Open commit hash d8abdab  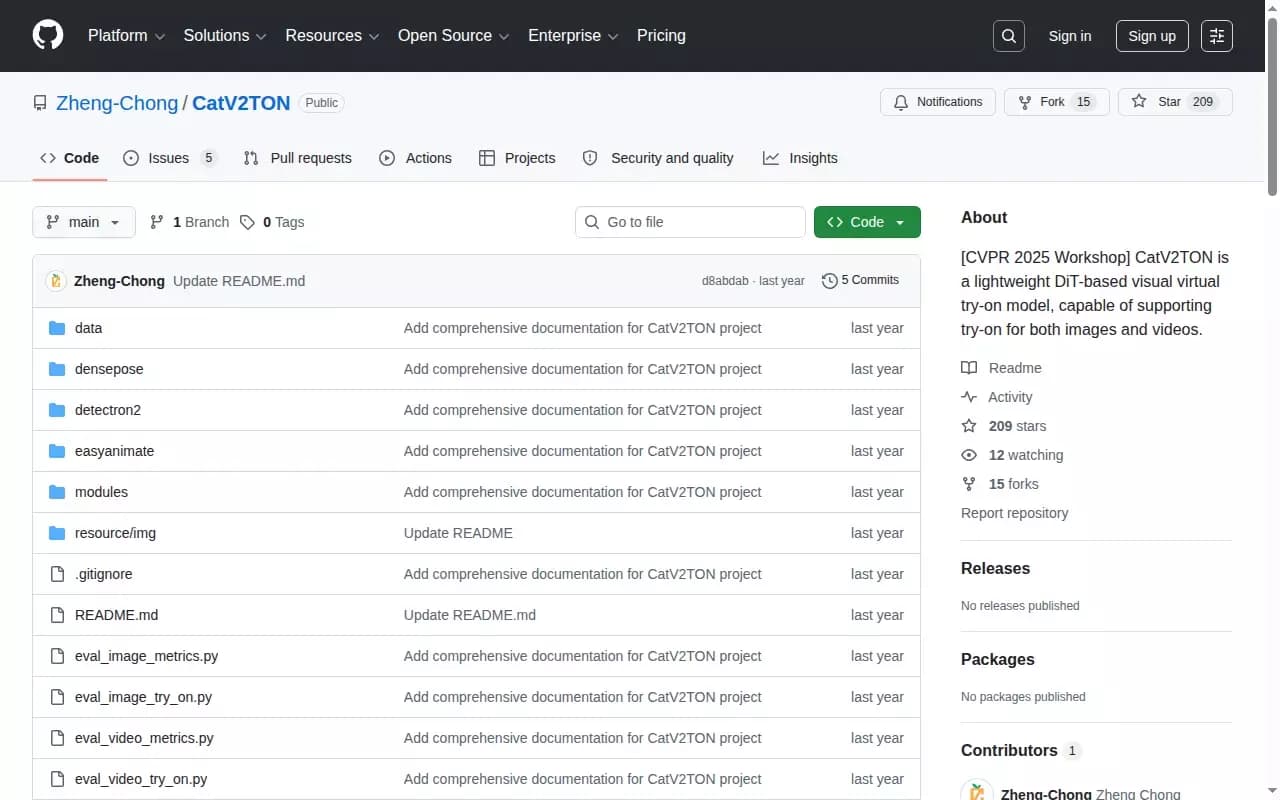pyautogui.click(x=725, y=281)
